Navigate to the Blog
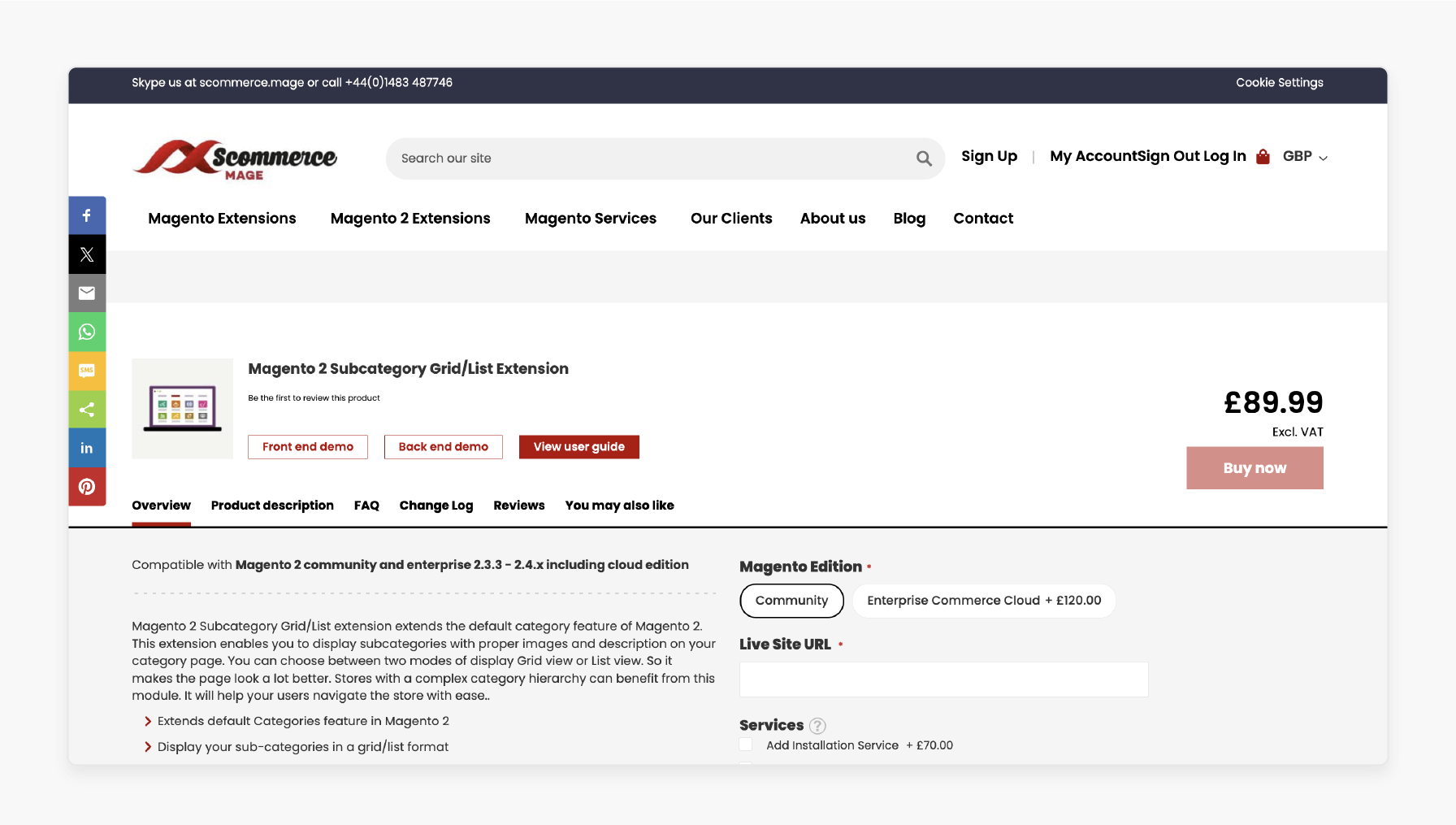 [x=909, y=219]
